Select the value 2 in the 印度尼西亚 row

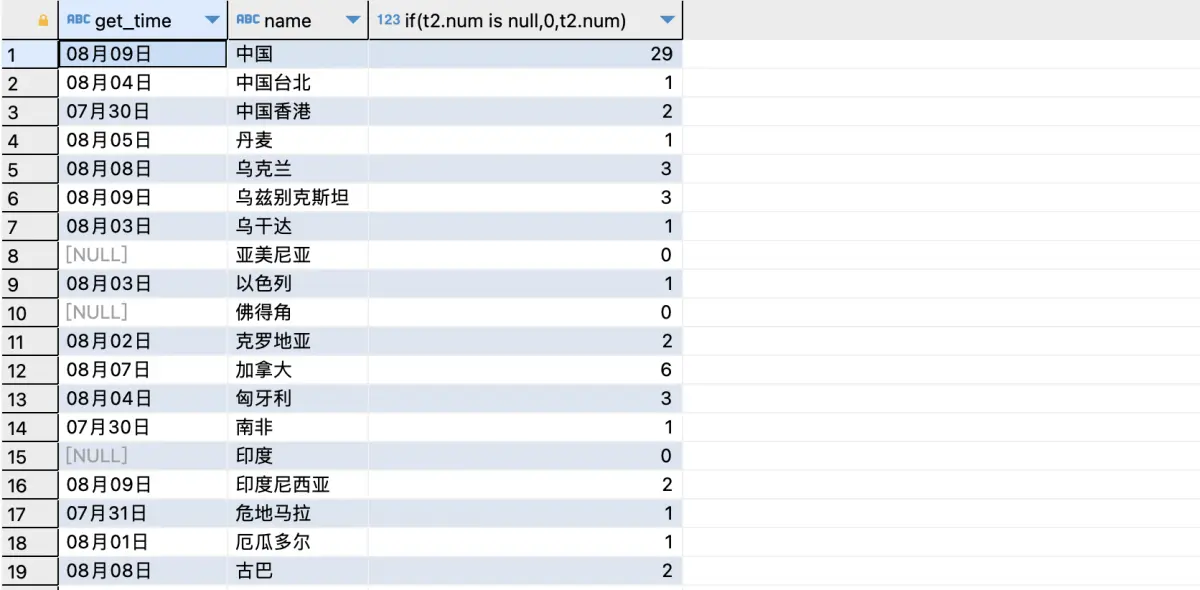click(x=526, y=485)
